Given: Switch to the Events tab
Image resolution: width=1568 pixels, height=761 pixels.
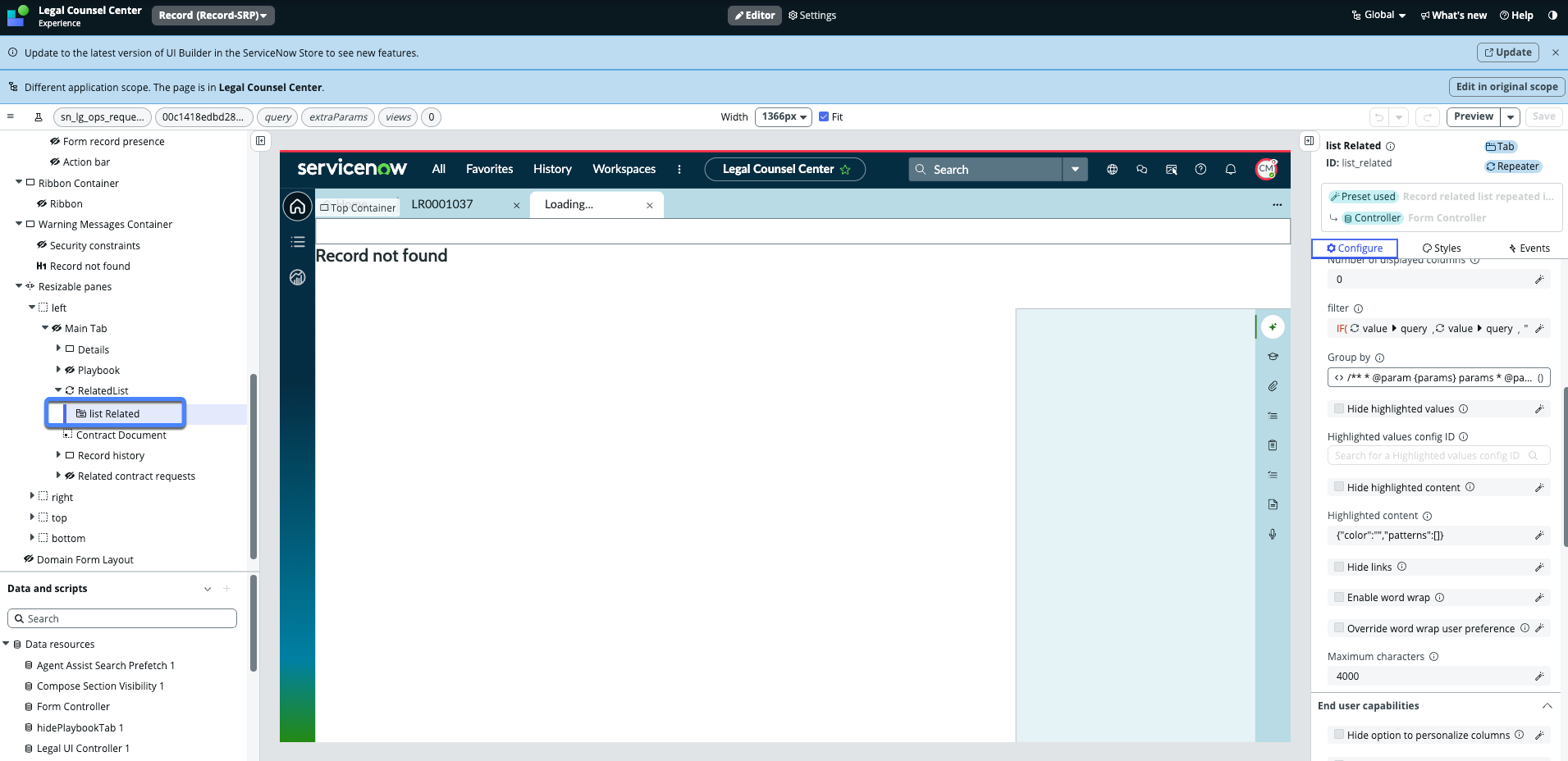Looking at the screenshot, I should [x=1529, y=248].
